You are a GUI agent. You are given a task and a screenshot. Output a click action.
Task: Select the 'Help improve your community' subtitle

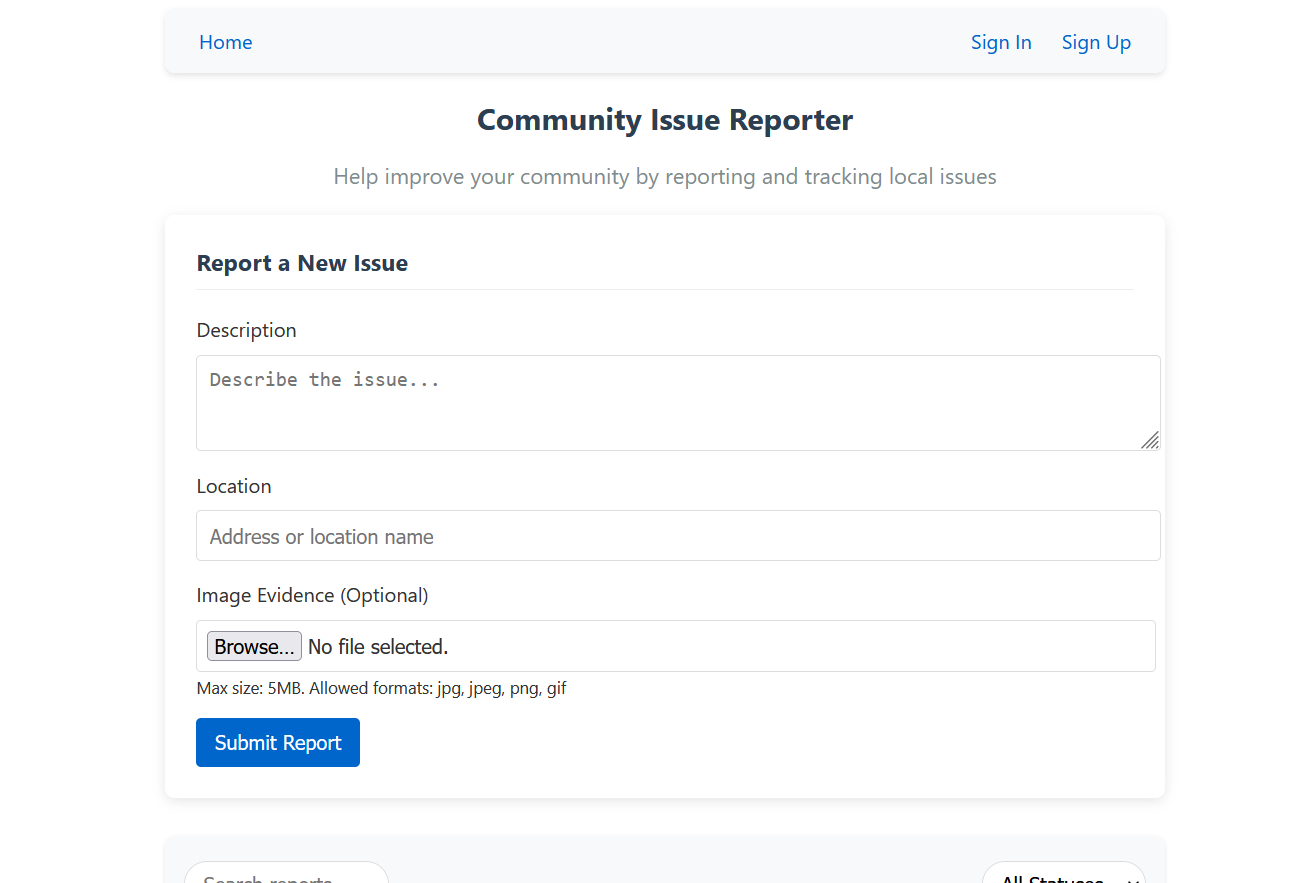tap(665, 177)
